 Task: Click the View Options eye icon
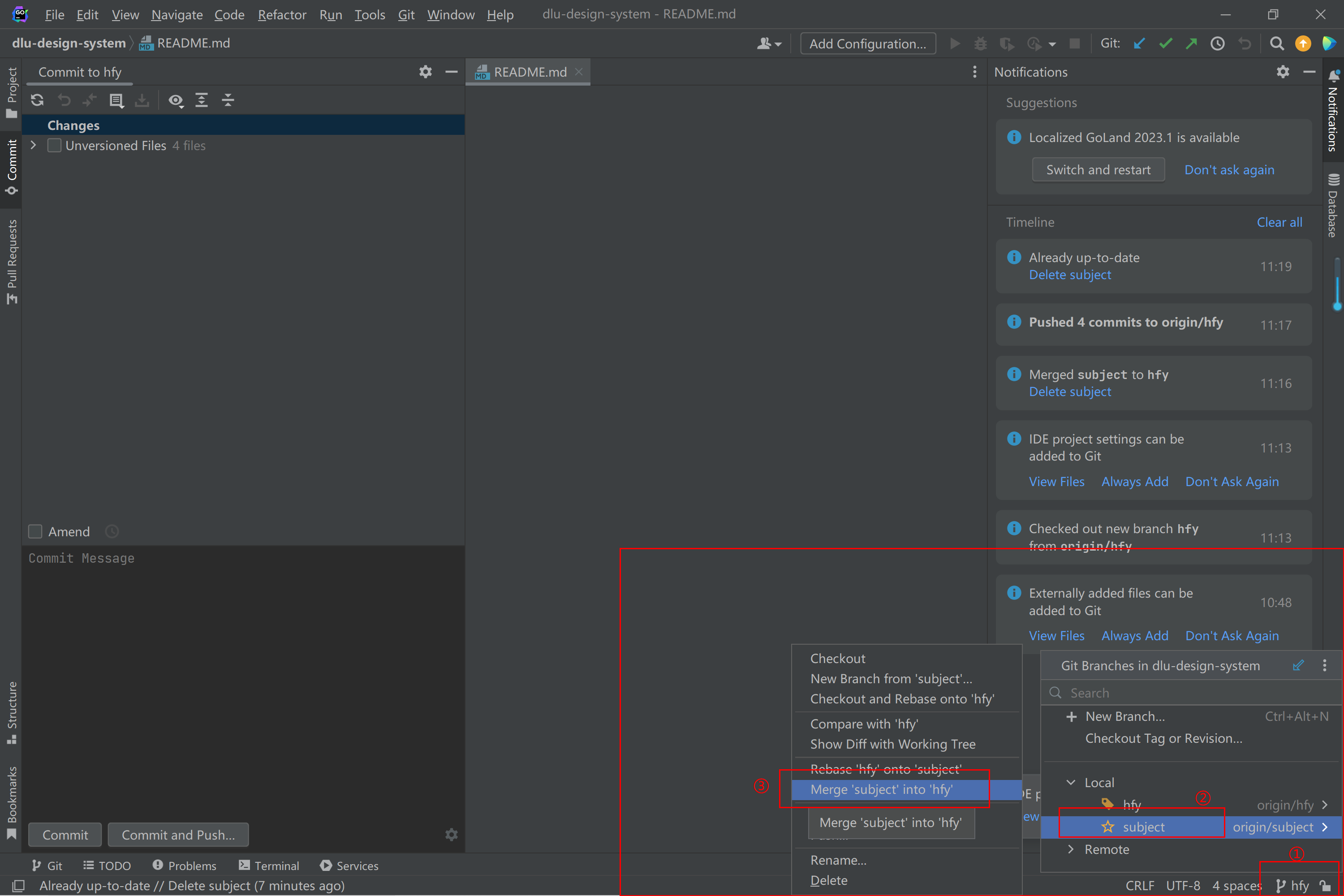pyautogui.click(x=176, y=100)
